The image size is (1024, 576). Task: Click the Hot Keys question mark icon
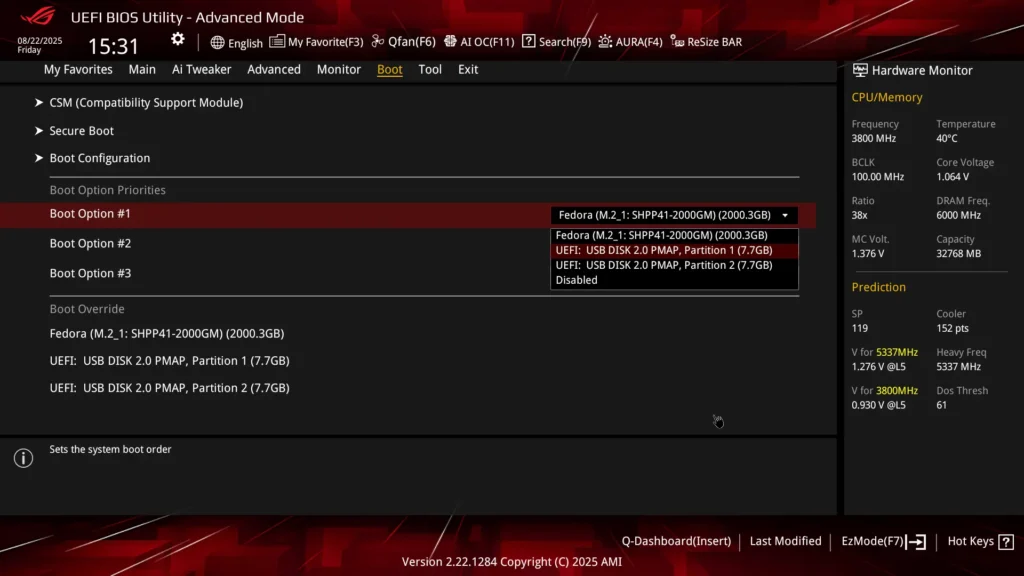pyautogui.click(x=1006, y=541)
